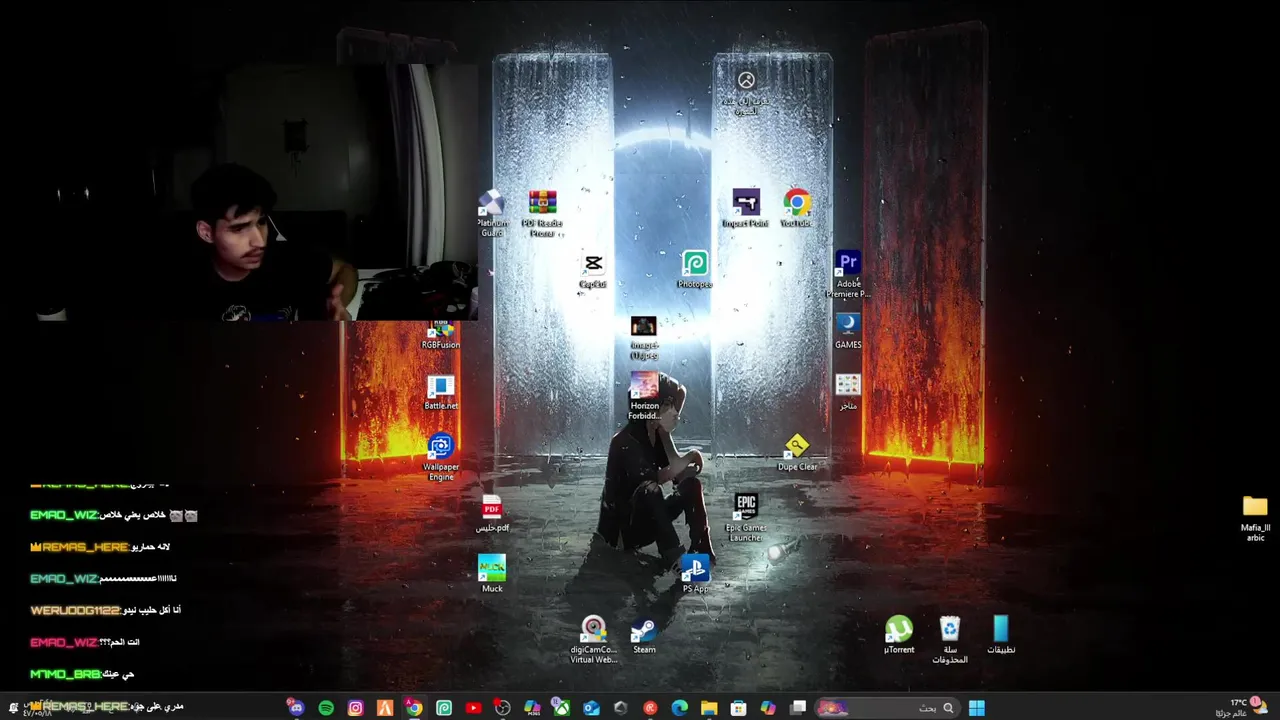Open the blue تطبيقات folder on desktop
The image size is (1280, 720).
pos(1001,636)
